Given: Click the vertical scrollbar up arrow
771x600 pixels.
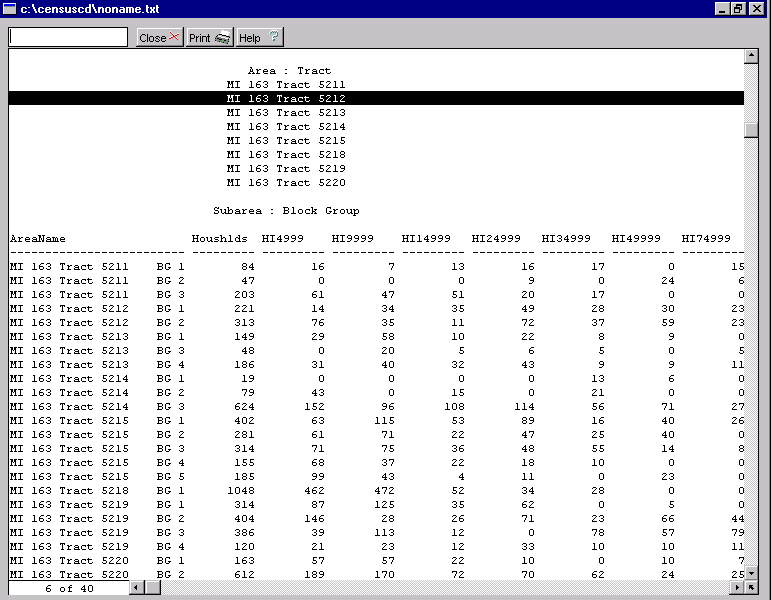Looking at the screenshot, I should 751,56.
